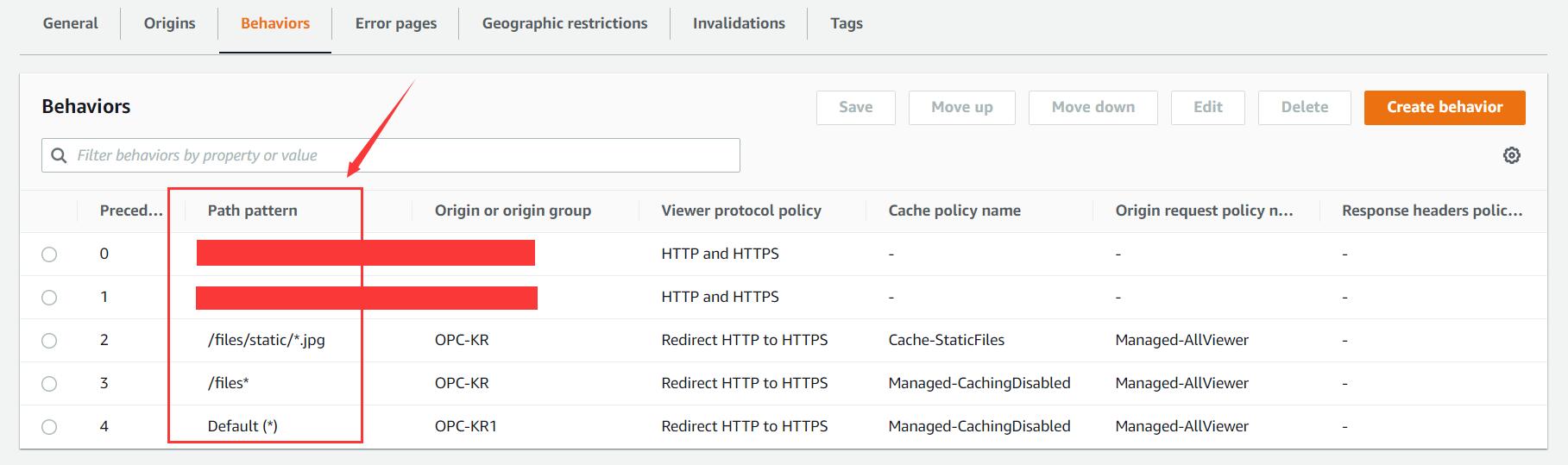
Task: Click the search magnifier icon in filter box
Action: pos(60,155)
